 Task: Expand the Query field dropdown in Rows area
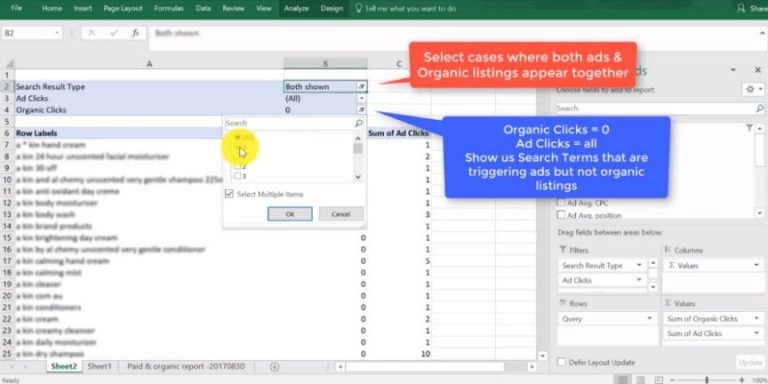[649, 318]
